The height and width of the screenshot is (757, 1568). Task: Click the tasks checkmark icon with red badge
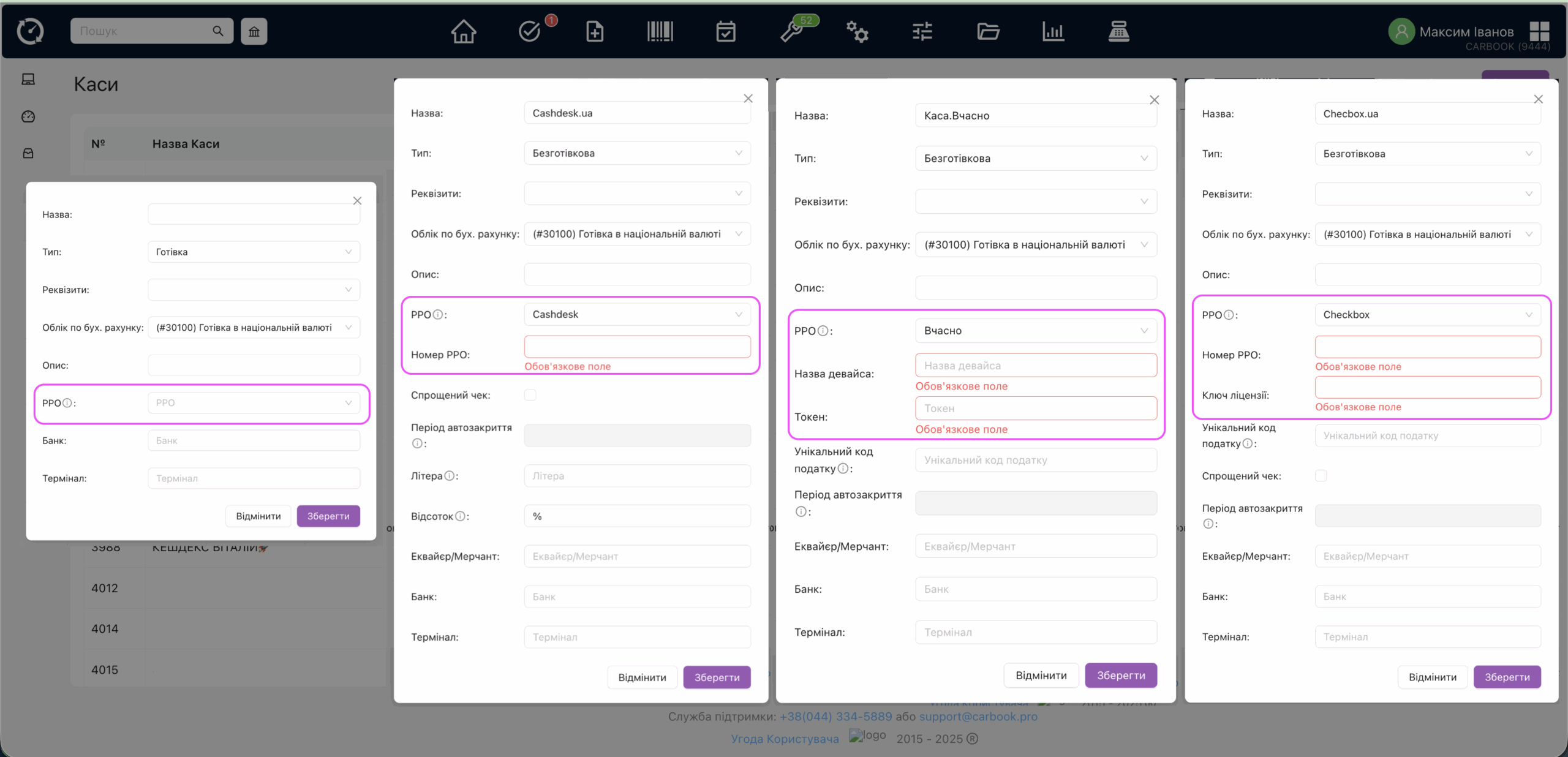pos(530,31)
